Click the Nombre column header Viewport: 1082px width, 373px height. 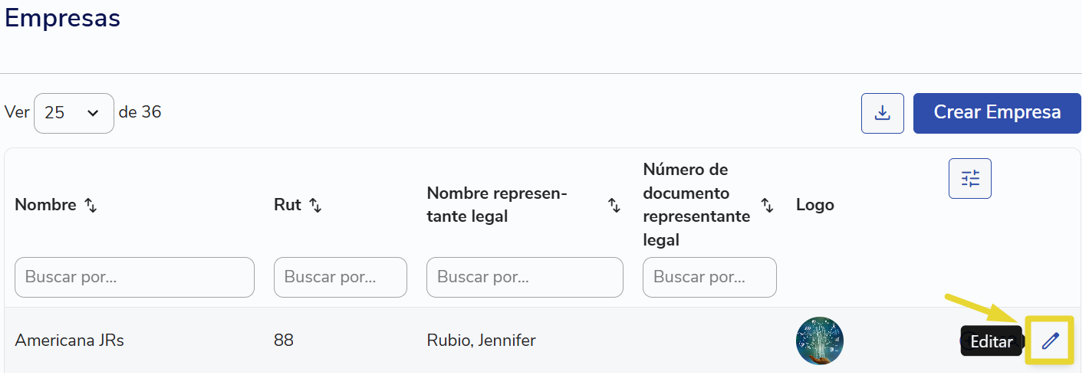click(46, 205)
